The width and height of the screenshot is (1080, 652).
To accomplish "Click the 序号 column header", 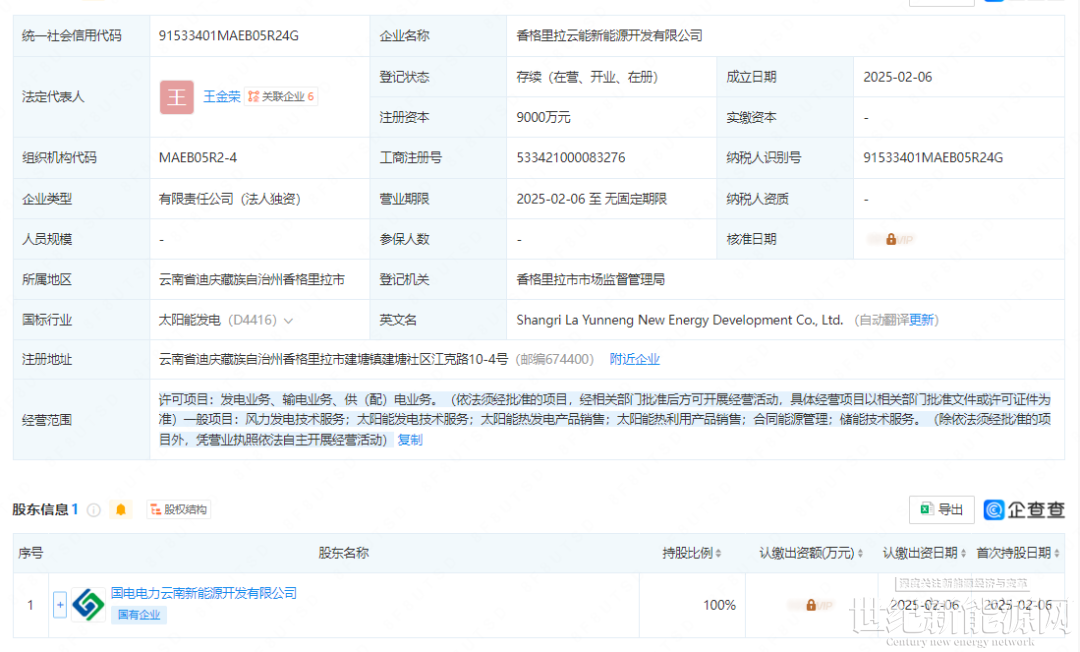I will pyautogui.click(x=31, y=553).
